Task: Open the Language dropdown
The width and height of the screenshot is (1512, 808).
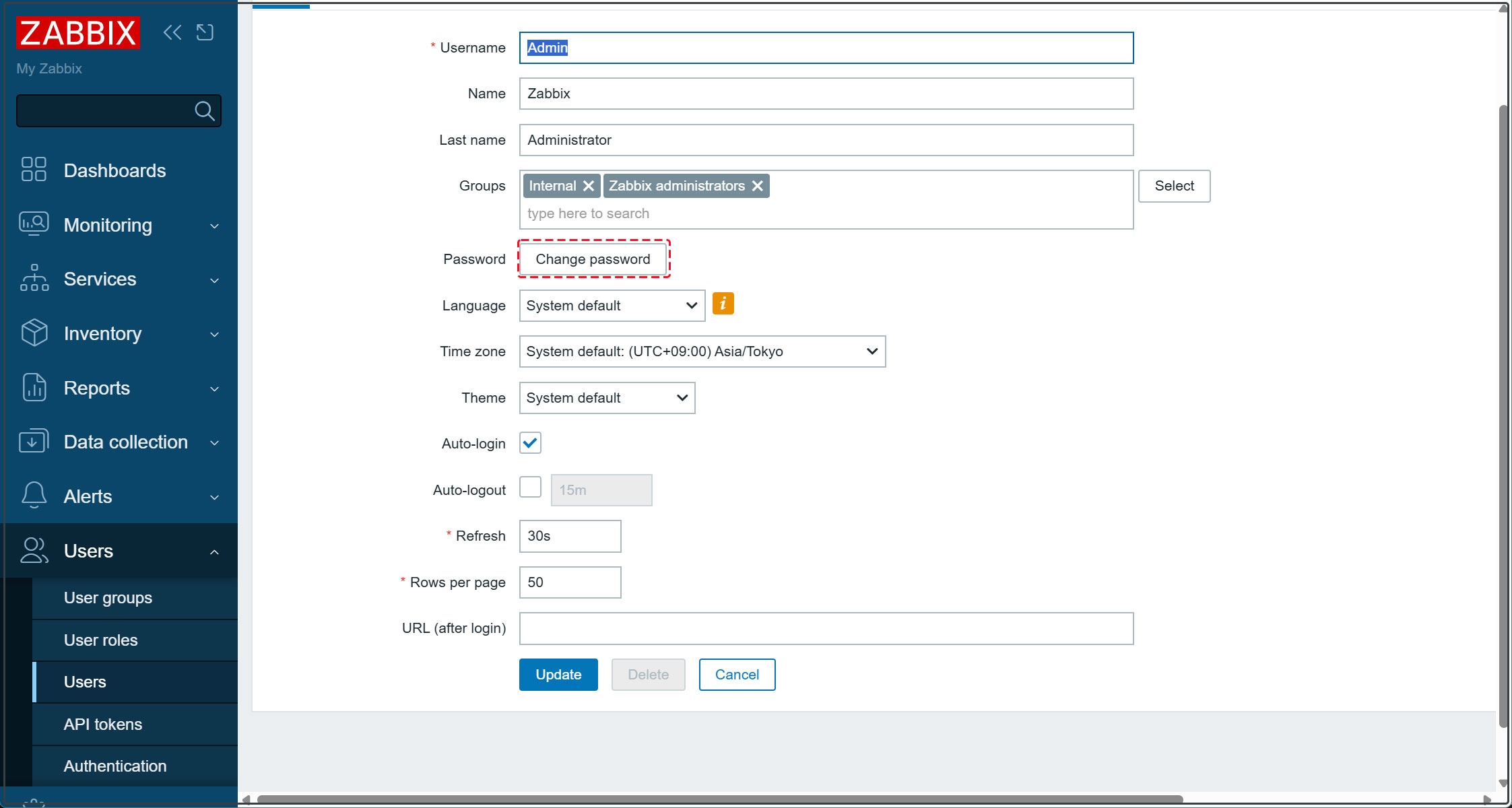Action: 612,306
